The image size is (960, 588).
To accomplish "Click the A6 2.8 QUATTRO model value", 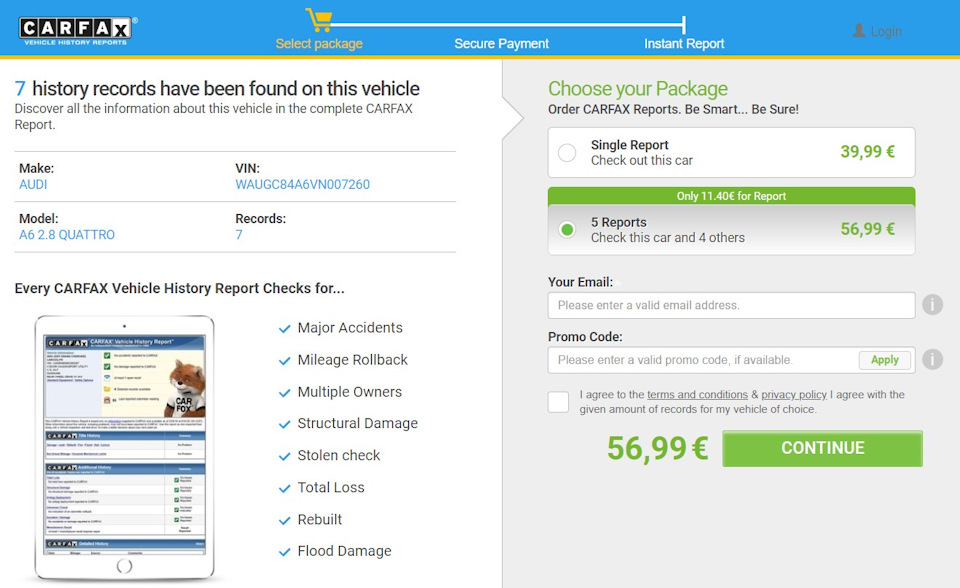I will [x=67, y=235].
